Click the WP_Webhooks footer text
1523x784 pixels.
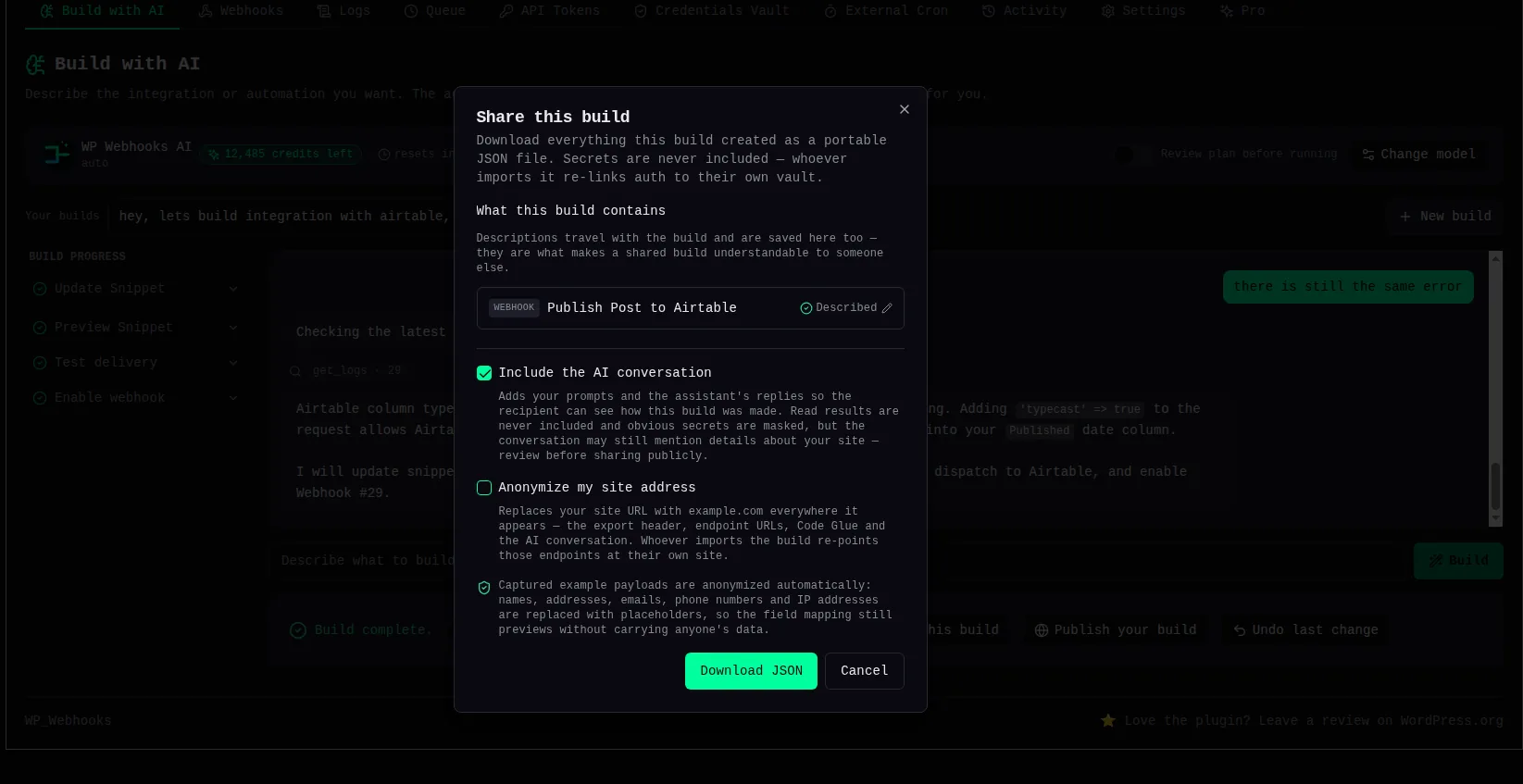tap(68, 721)
